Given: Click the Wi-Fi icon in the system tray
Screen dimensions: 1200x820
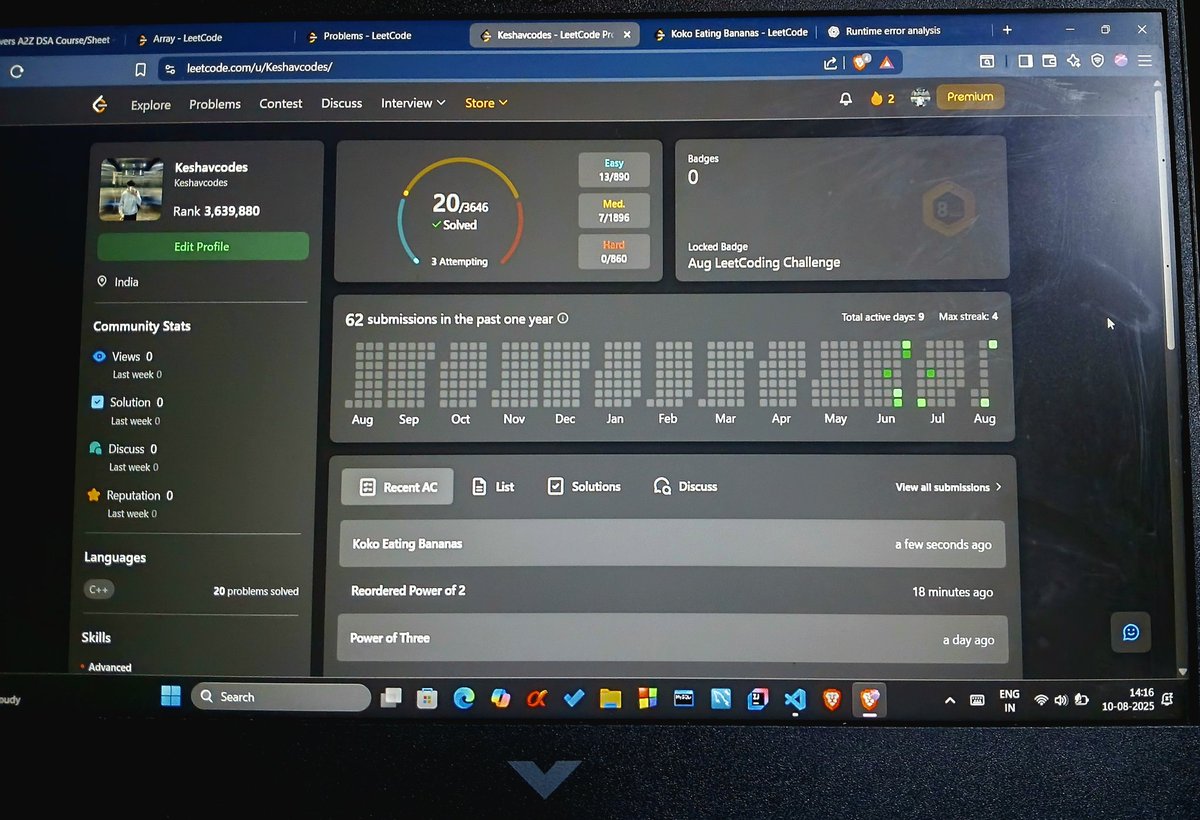Looking at the screenshot, I should coord(1041,700).
